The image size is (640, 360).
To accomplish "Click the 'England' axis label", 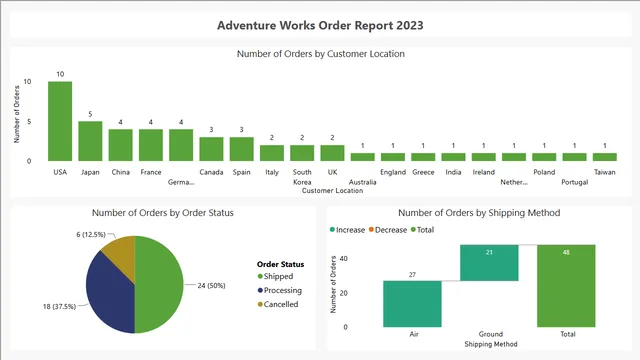I will coord(393,172).
